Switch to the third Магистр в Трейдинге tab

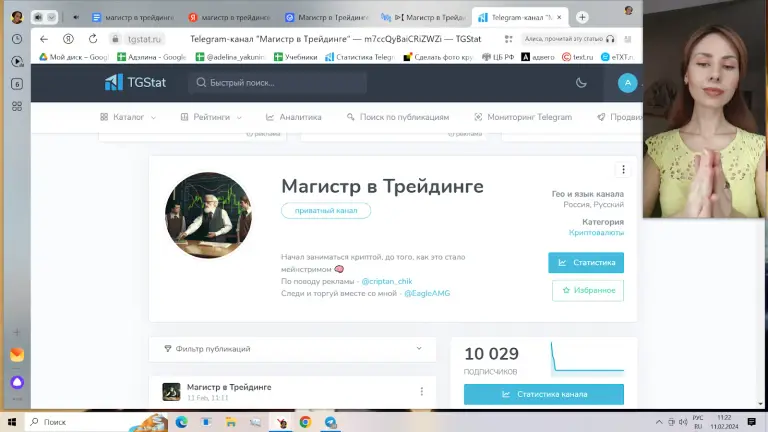click(326, 17)
